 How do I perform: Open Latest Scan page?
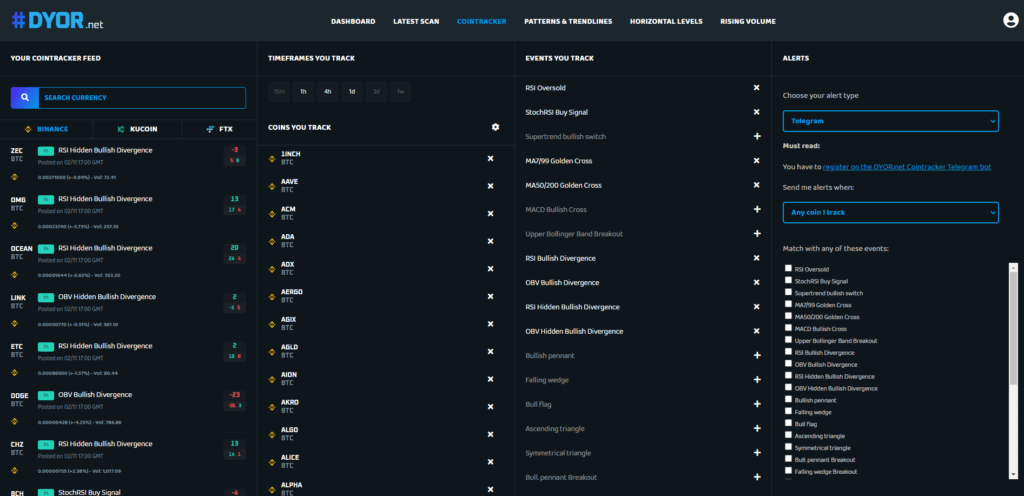416,21
